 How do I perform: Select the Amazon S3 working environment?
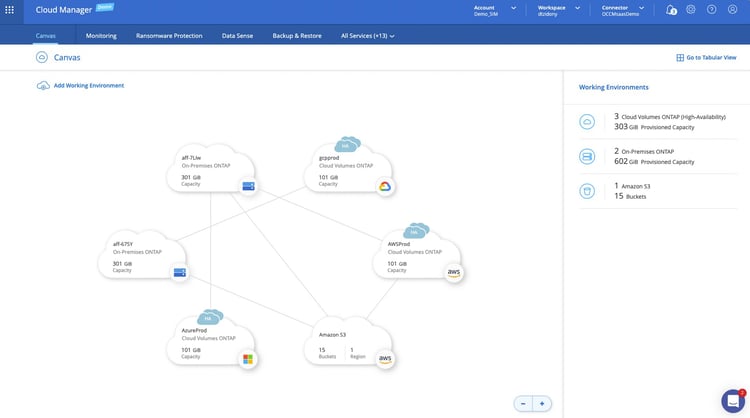345,345
